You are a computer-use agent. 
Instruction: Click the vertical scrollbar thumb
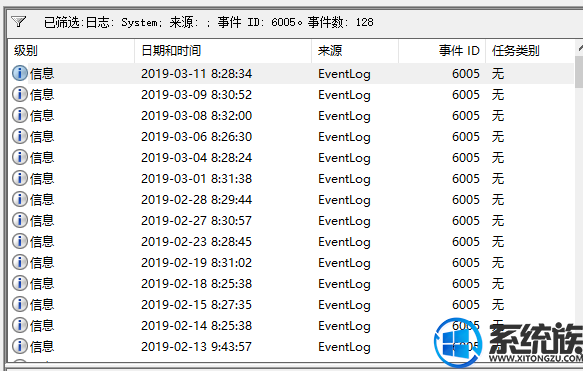point(579,72)
